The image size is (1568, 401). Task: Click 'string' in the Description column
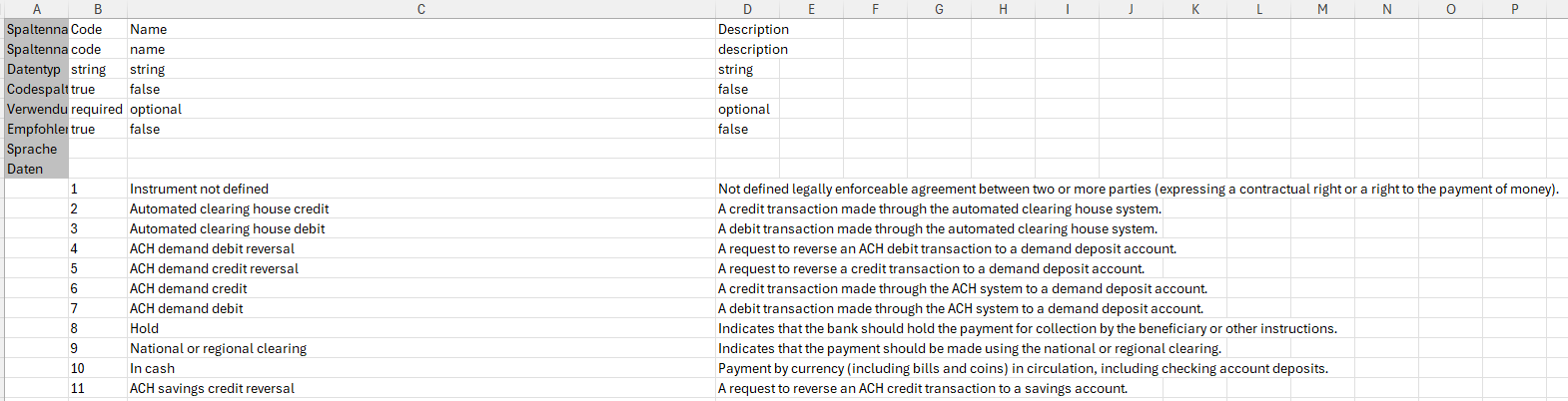(x=747, y=69)
